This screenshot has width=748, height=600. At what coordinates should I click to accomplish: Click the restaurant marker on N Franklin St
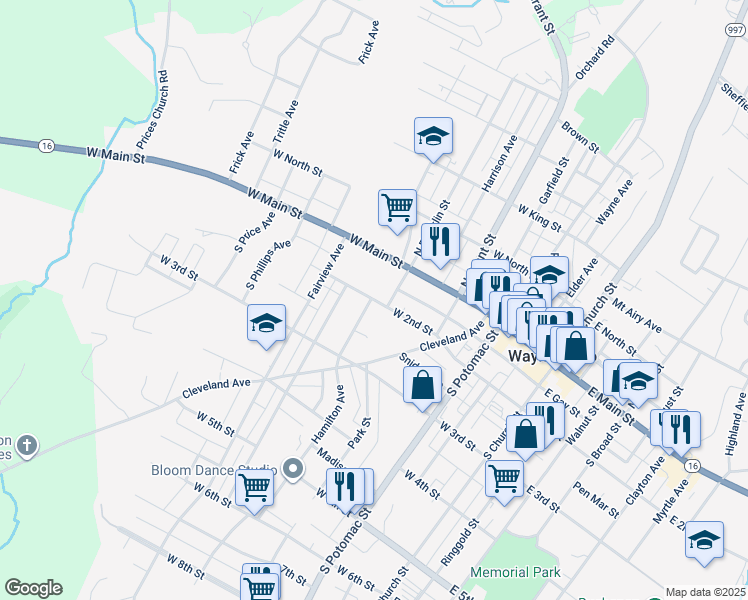click(x=440, y=243)
